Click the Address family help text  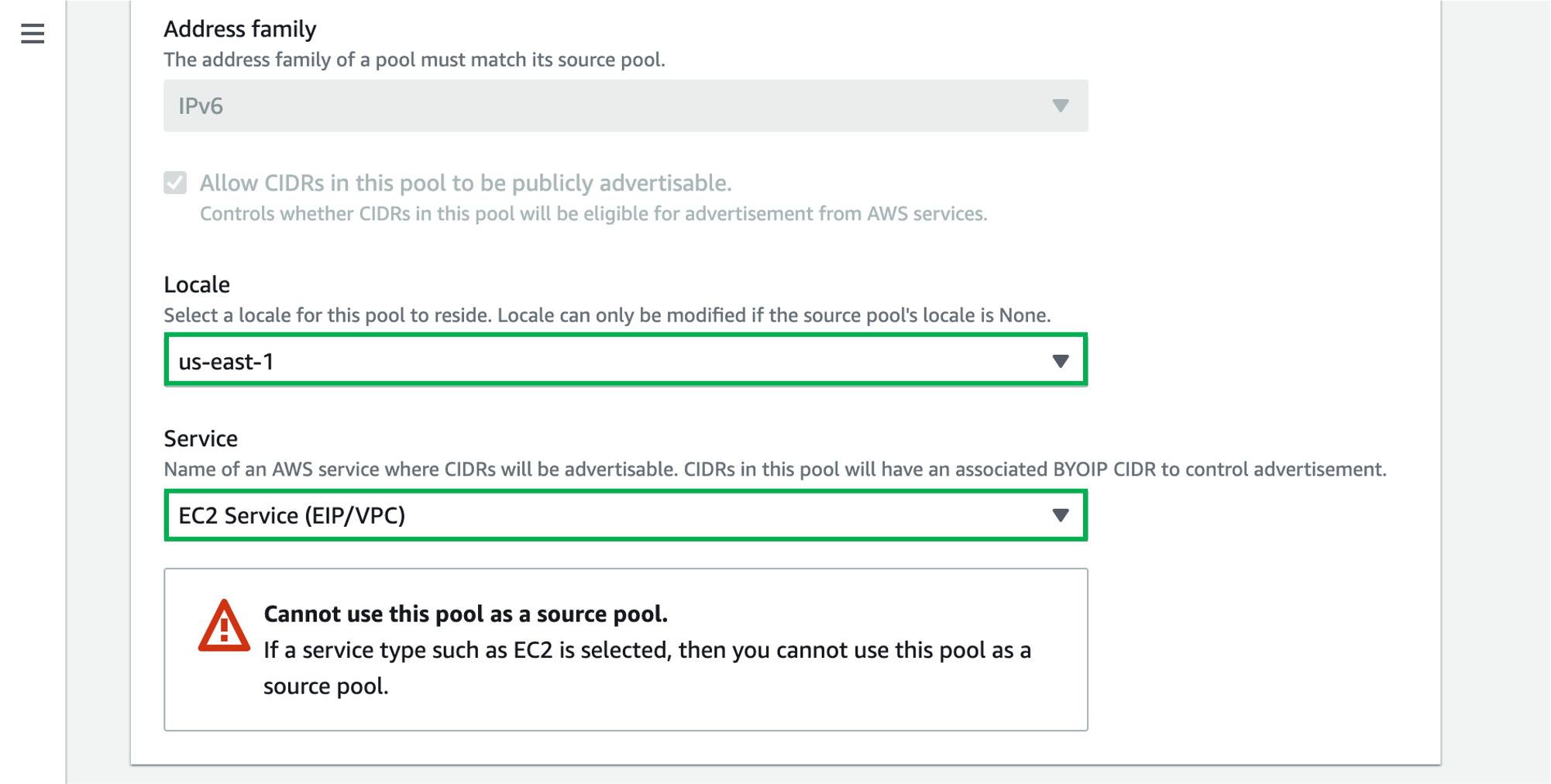click(x=414, y=60)
